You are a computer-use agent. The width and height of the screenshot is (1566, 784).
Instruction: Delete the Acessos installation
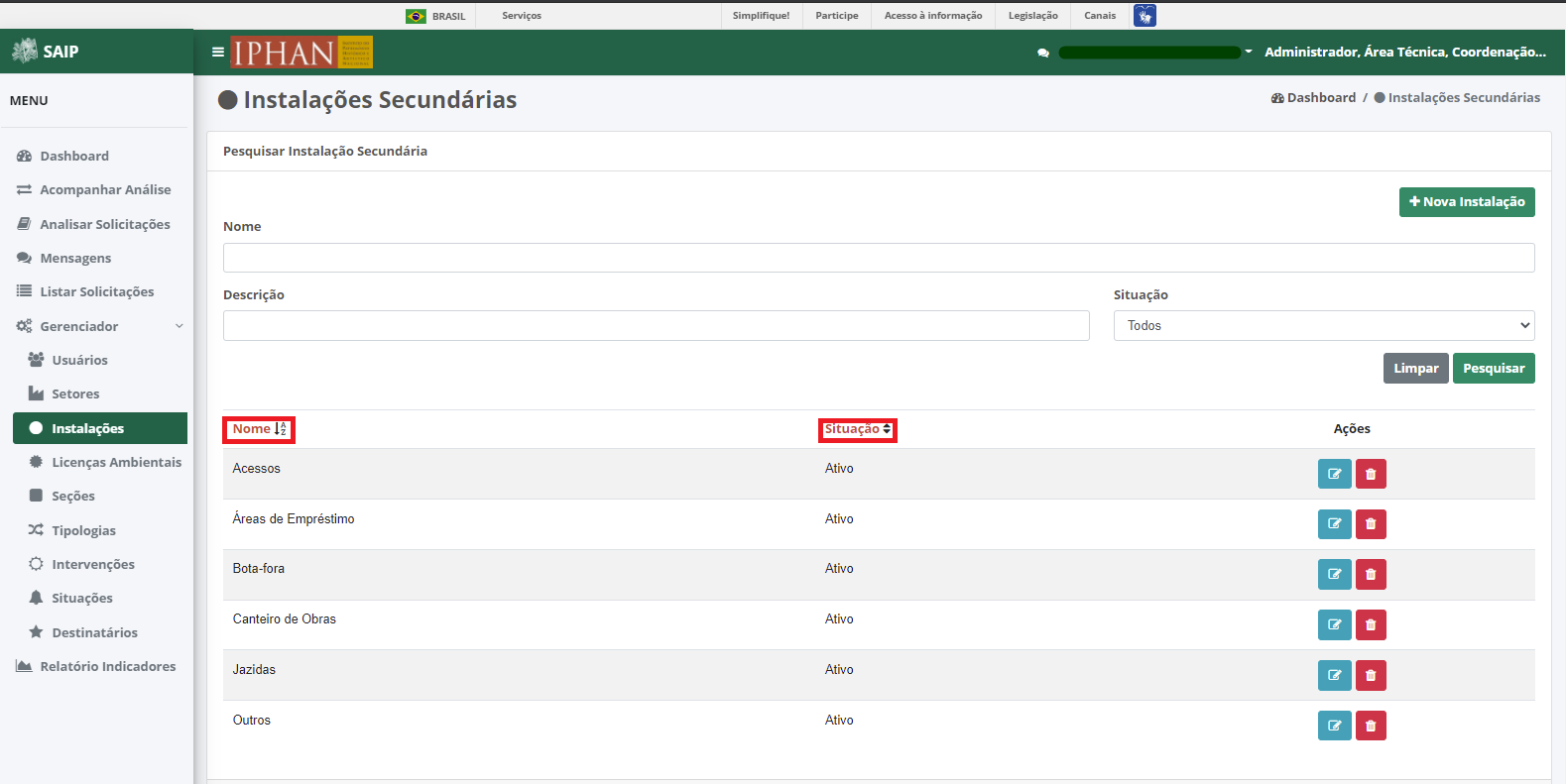coord(1371,474)
